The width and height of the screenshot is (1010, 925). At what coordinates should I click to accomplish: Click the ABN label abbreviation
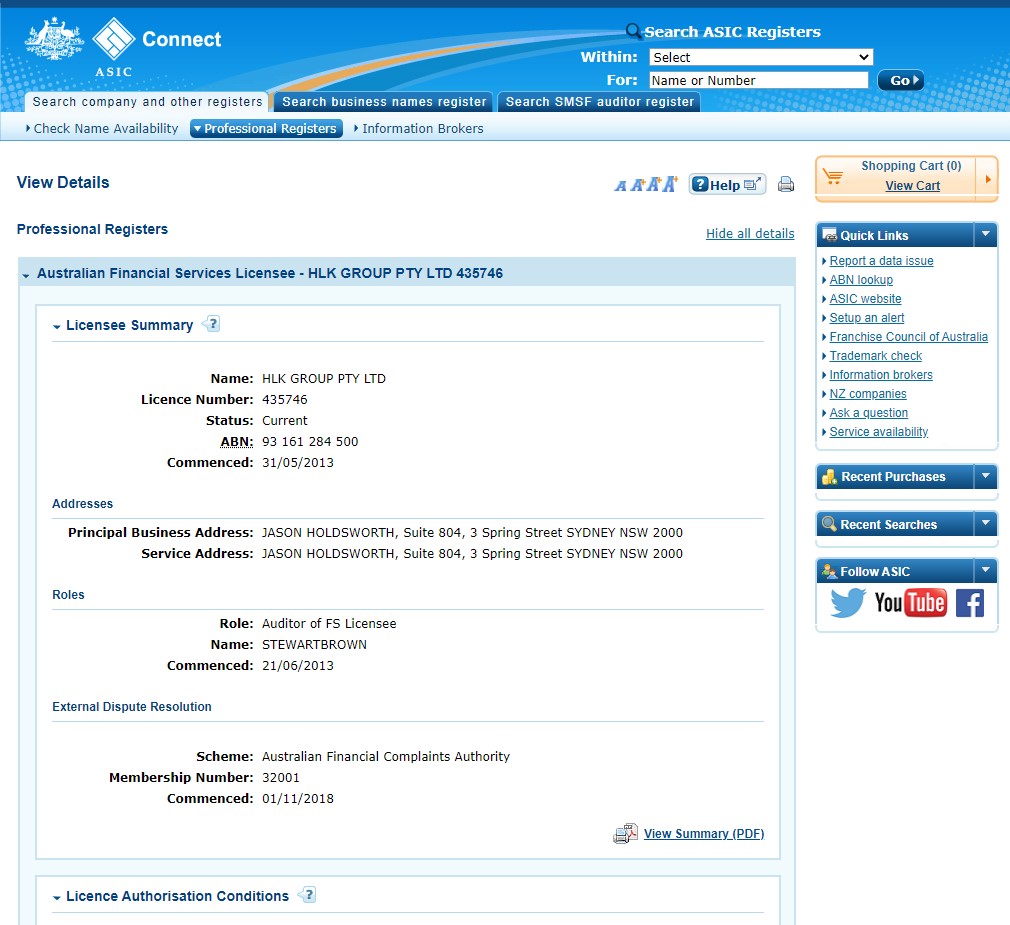pos(236,441)
